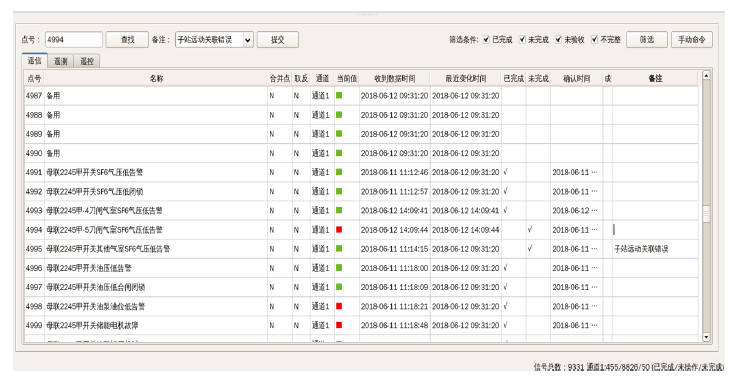Click changed time 2018-06-12 14:09:44 in row 4994

click(466, 230)
